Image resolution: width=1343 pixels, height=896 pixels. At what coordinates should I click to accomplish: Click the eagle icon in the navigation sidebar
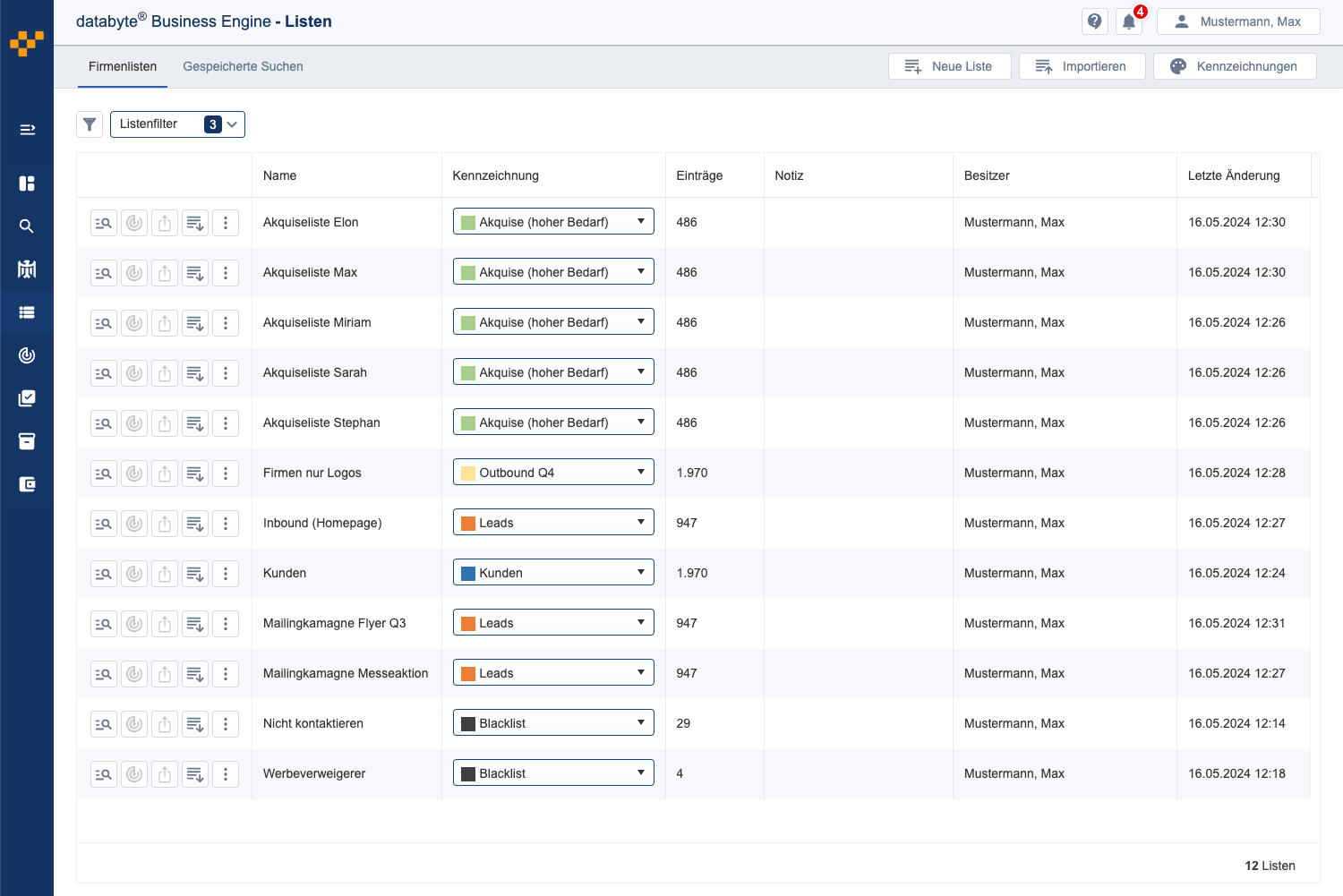click(27, 269)
